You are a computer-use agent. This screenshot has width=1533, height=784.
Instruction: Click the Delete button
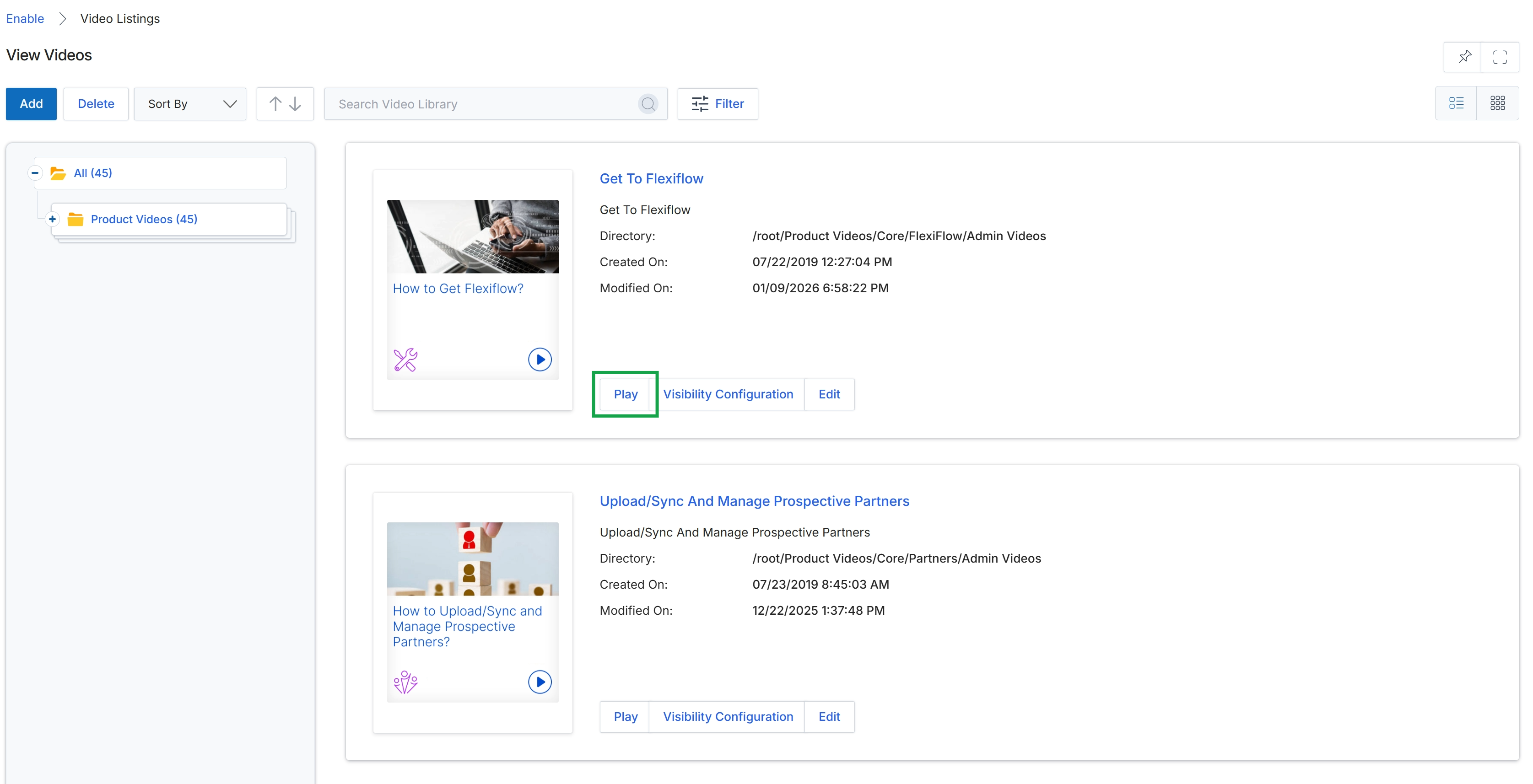click(96, 104)
